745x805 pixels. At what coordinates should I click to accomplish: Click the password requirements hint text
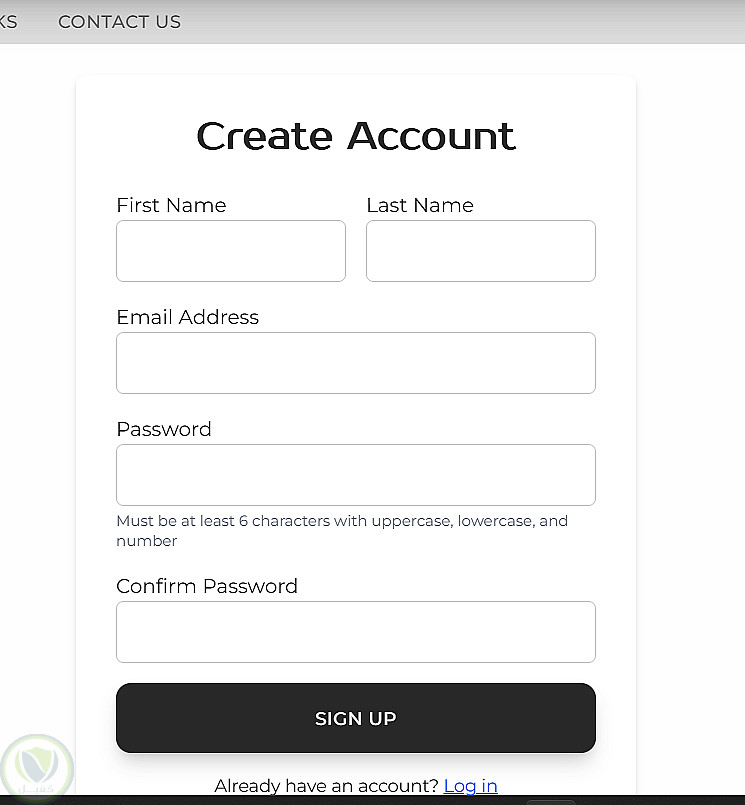[342, 531]
